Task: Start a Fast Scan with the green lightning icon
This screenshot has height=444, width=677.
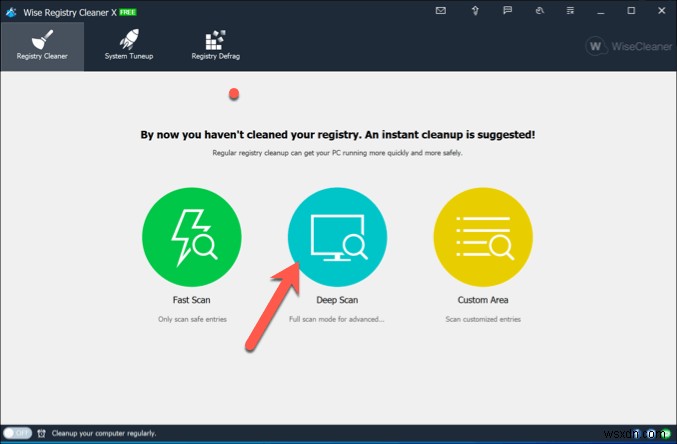Action: click(192, 237)
